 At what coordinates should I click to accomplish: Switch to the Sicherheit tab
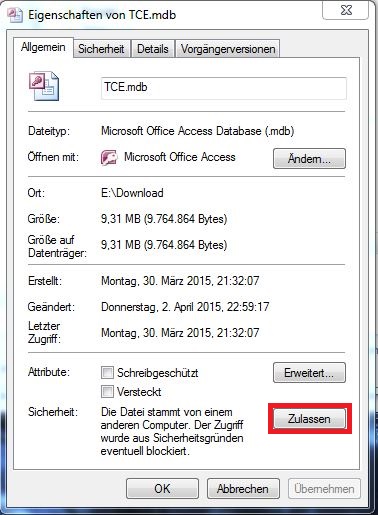coord(101,49)
